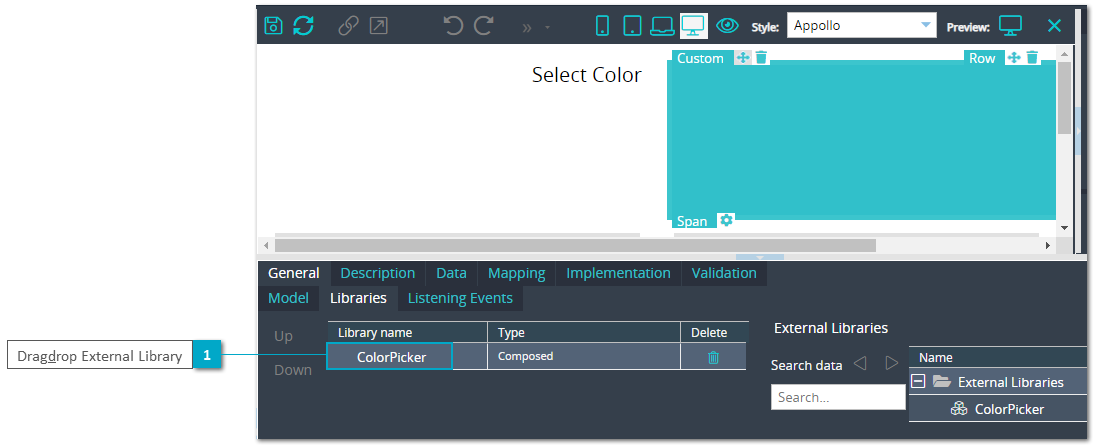Click the move icon next to Row
This screenshot has height=448, width=1096.
tap(1014, 57)
